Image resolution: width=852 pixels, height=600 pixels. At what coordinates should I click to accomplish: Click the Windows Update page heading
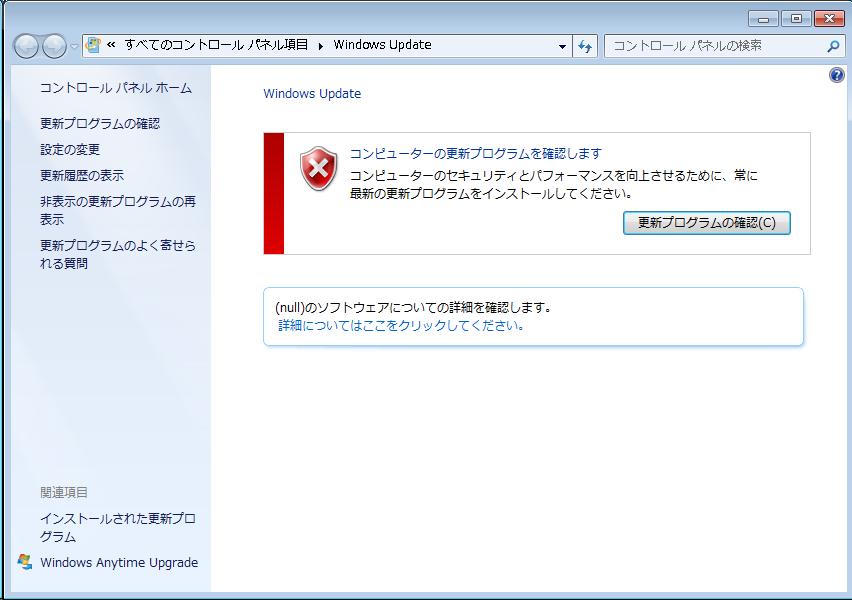[312, 93]
